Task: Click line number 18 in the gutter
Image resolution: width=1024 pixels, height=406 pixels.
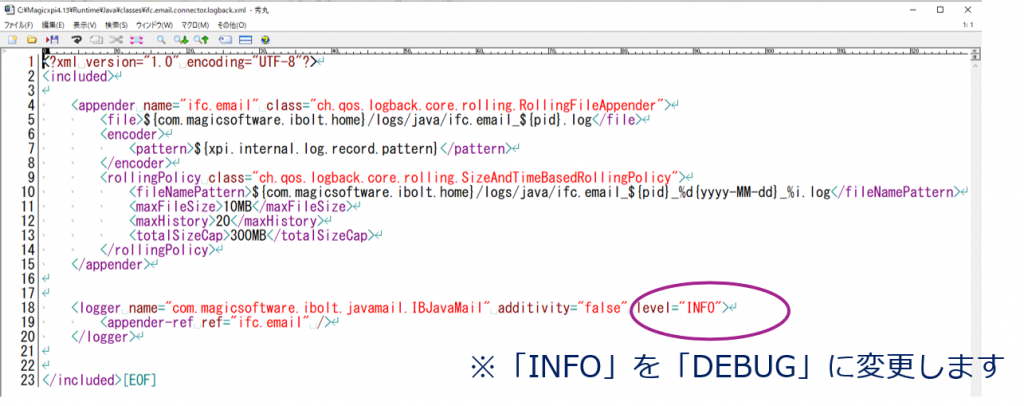Action: point(29,307)
